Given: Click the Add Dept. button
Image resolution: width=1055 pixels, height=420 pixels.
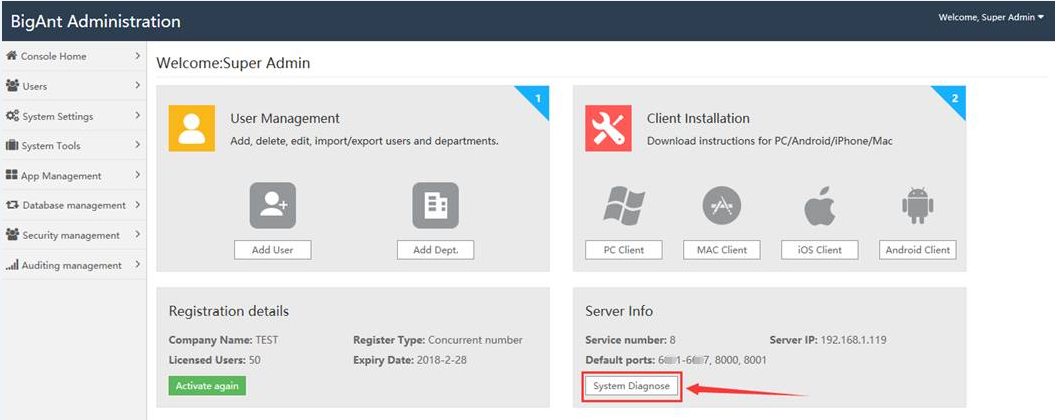Looking at the screenshot, I should (x=435, y=250).
